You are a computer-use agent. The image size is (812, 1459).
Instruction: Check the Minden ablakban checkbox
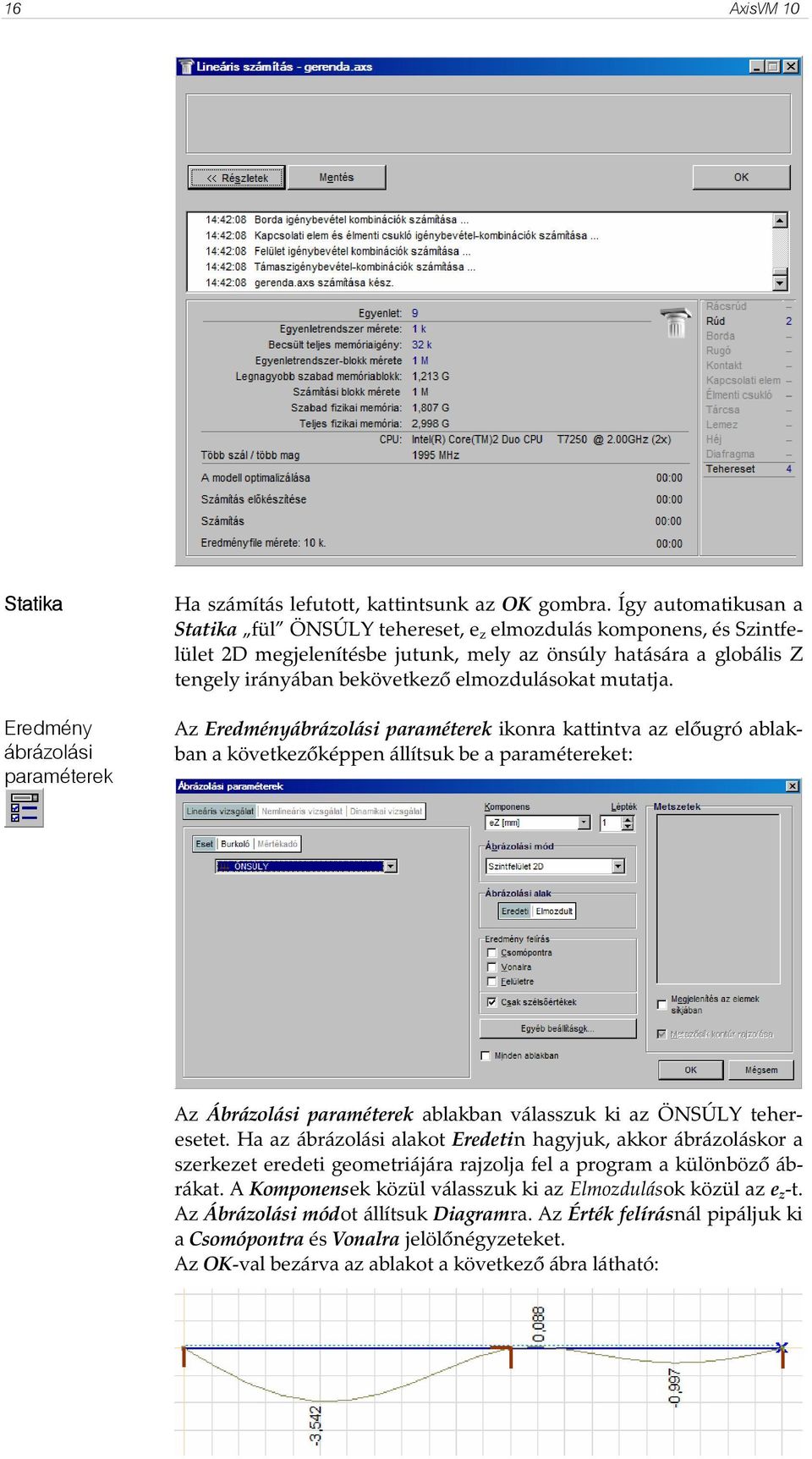[x=486, y=1055]
